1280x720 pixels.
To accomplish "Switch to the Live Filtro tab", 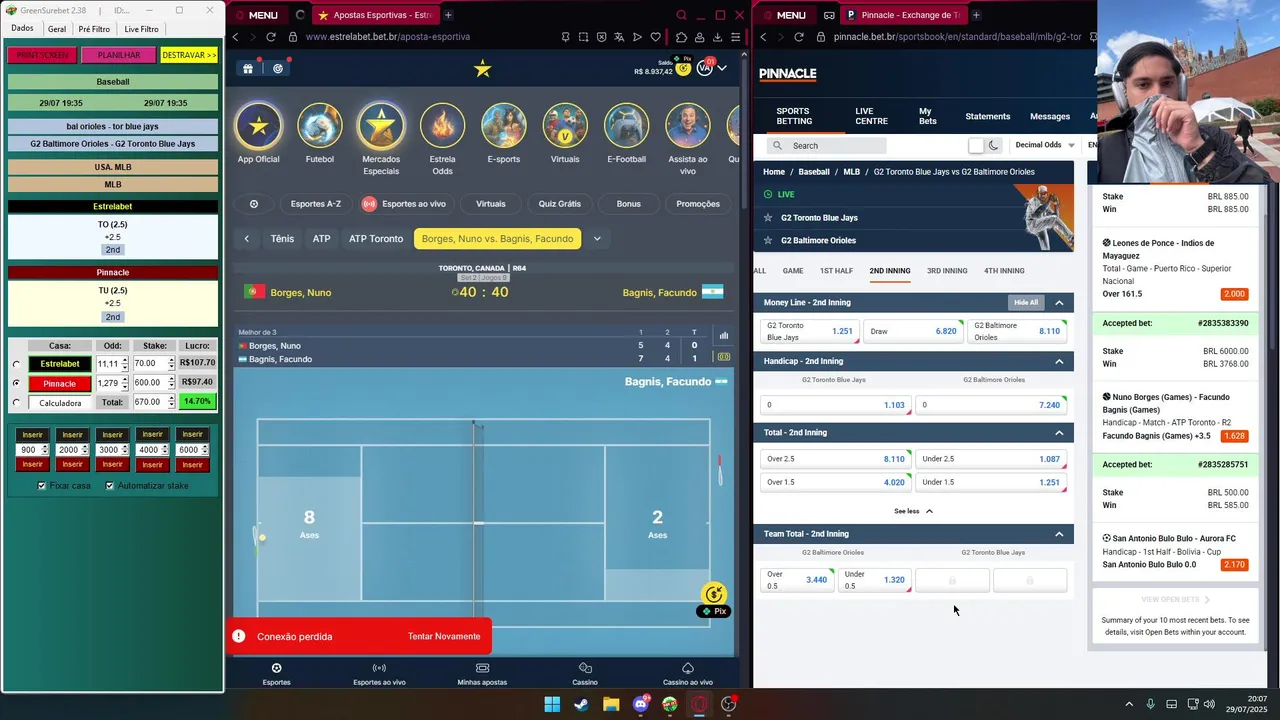I will pos(141,29).
